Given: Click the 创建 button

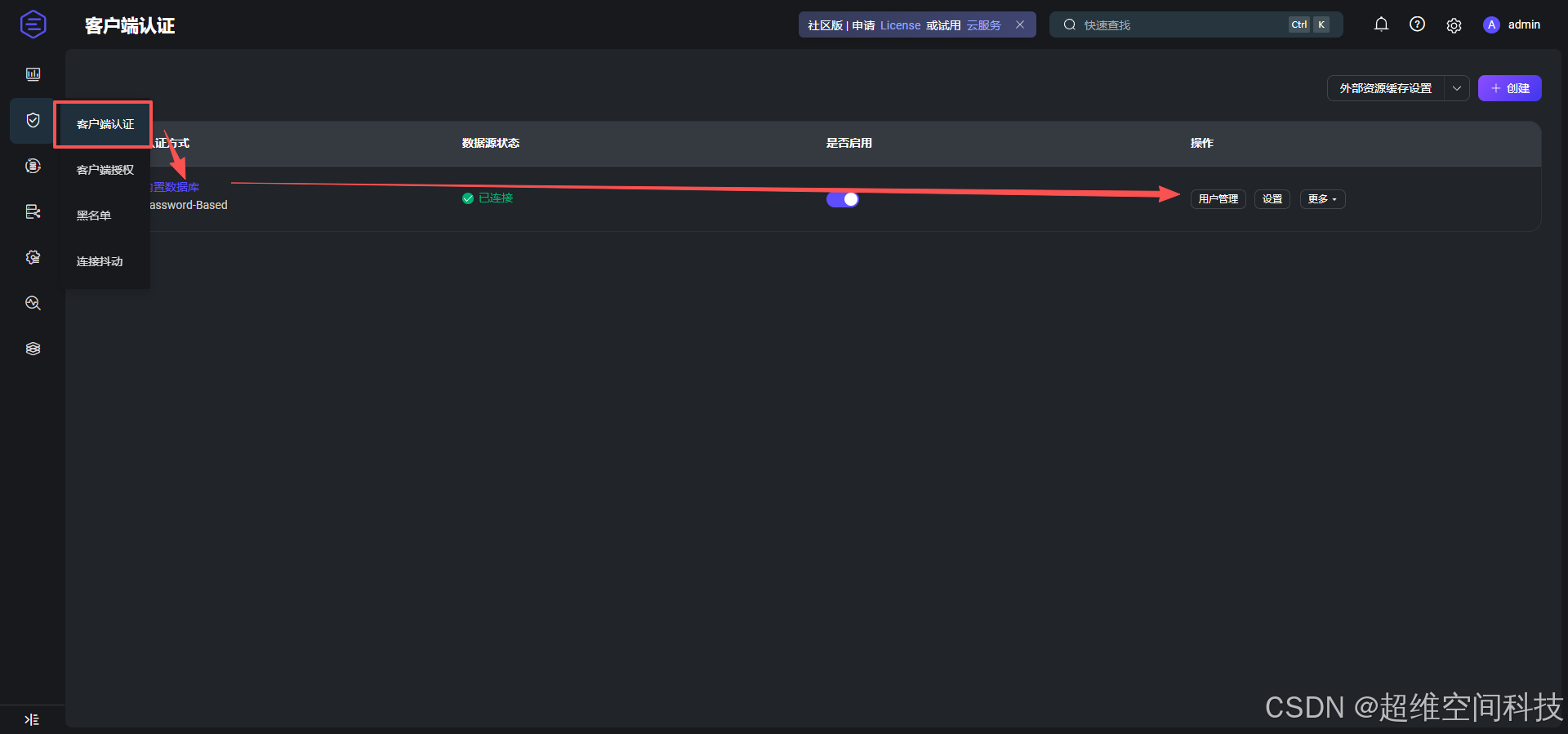Looking at the screenshot, I should tap(1509, 88).
